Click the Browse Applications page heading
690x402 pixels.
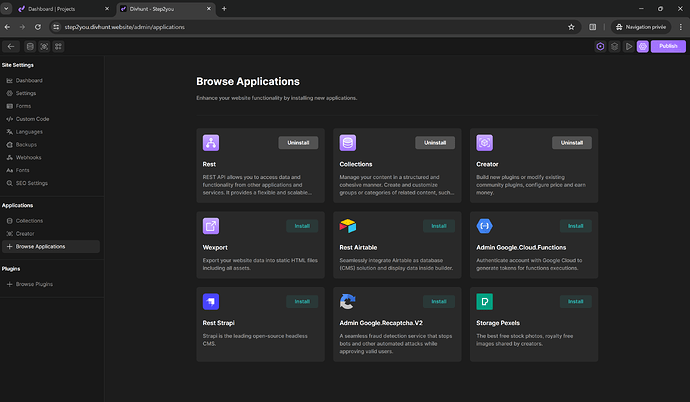pyautogui.click(x=248, y=81)
